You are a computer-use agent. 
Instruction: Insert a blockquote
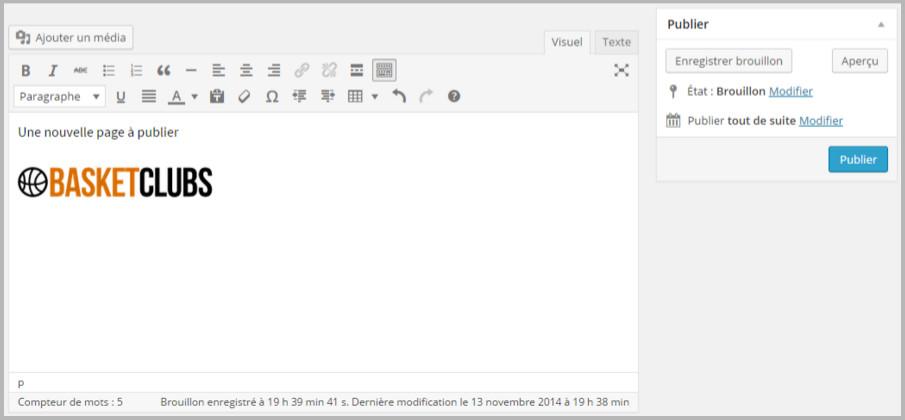click(x=164, y=70)
